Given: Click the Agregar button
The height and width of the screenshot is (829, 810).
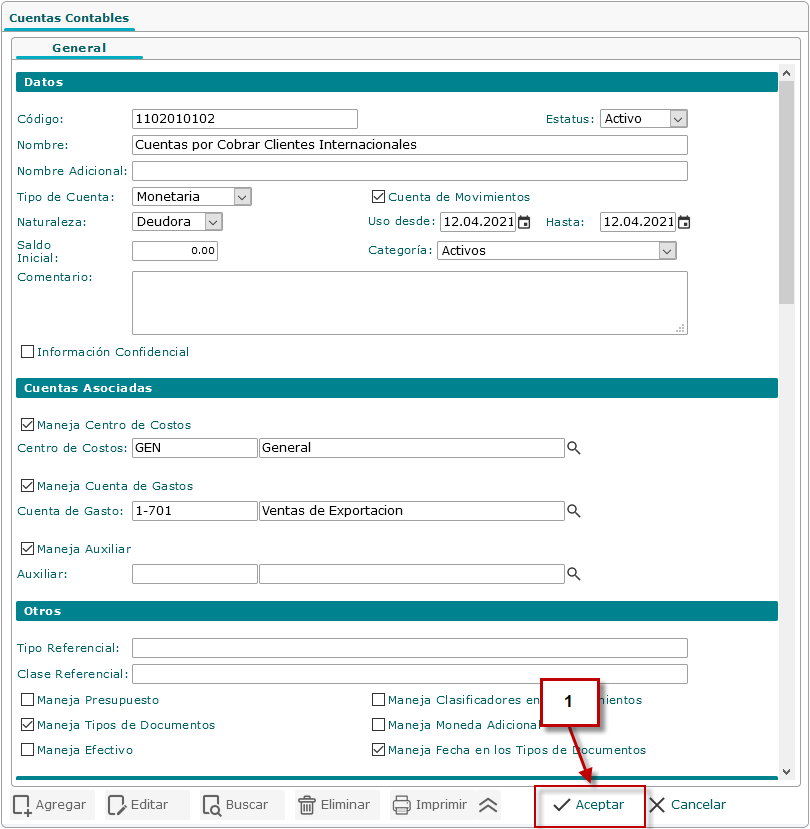Looking at the screenshot, I should coord(52,805).
